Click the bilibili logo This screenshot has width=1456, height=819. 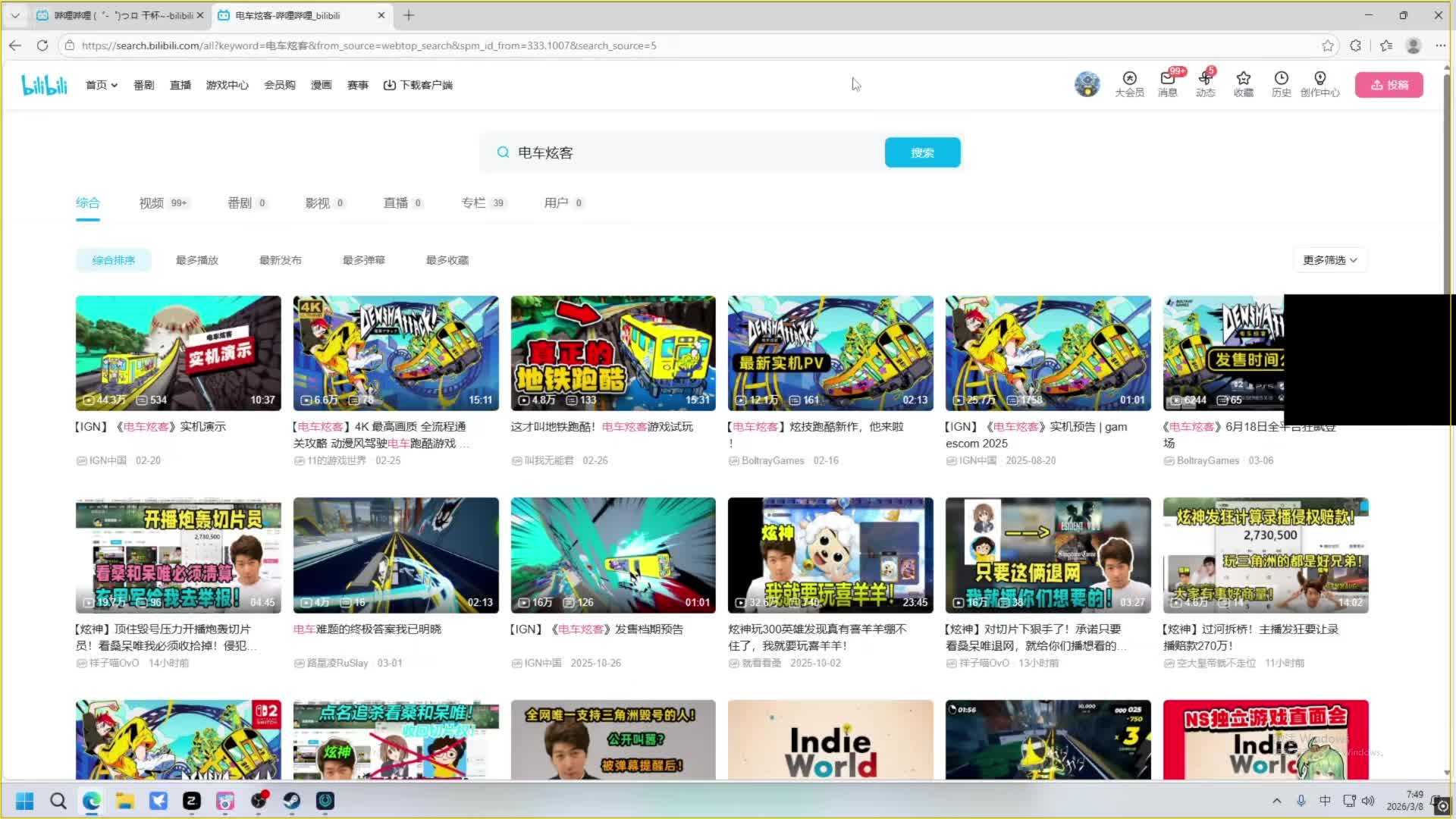tap(44, 85)
